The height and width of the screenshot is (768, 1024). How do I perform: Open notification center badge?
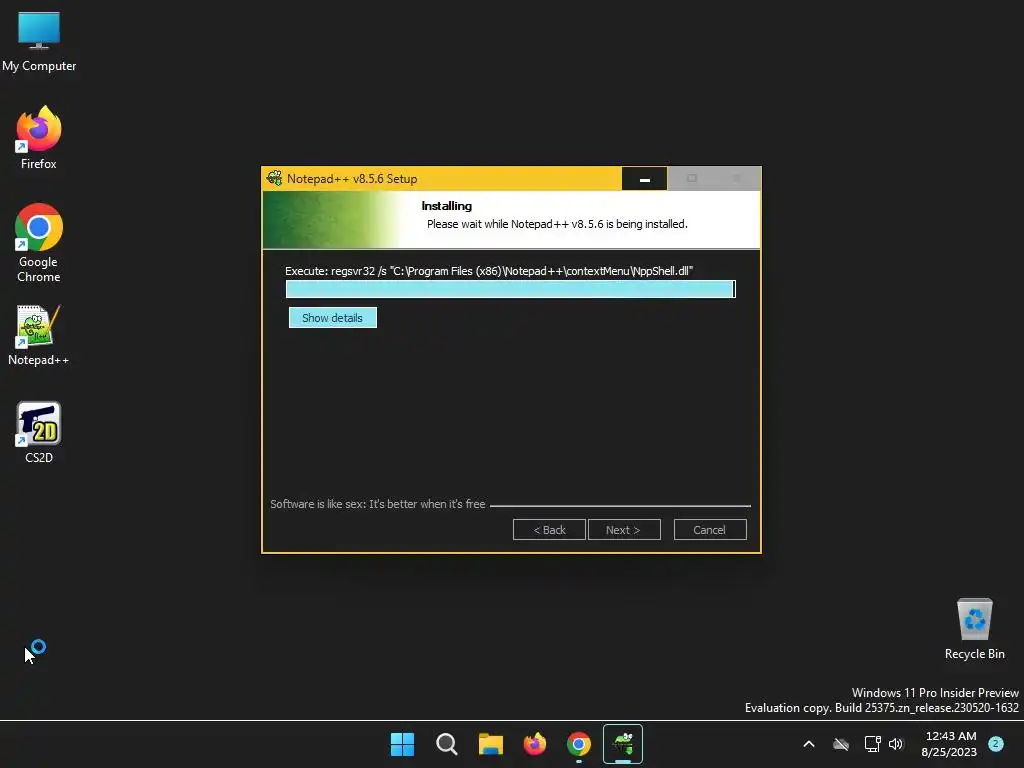click(x=996, y=743)
